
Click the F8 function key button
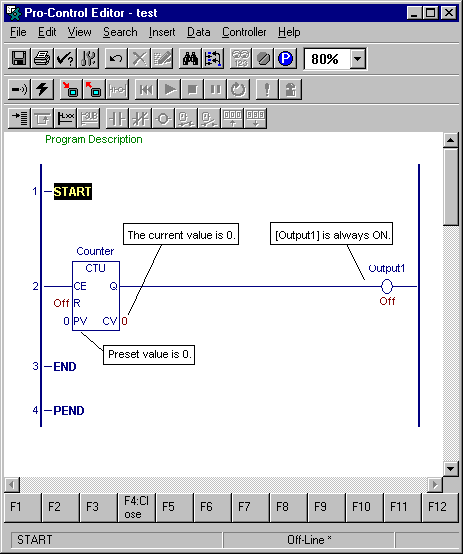(288, 507)
